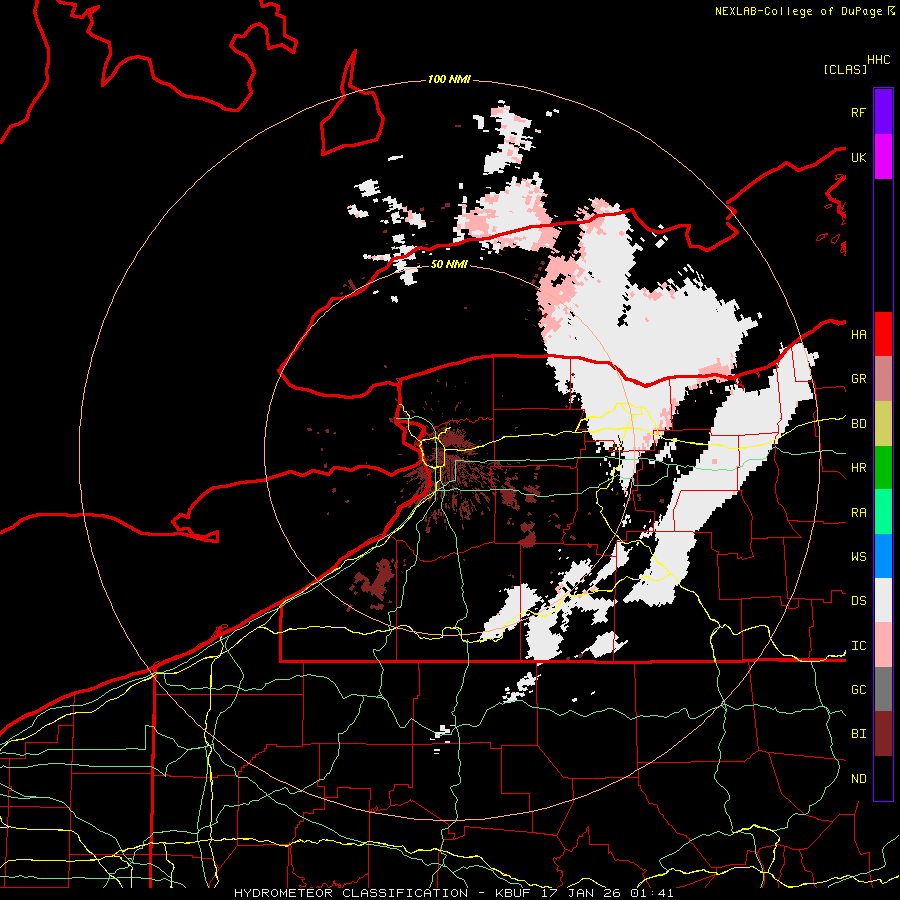900x900 pixels.
Task: Click the BD yellow legend swatch
Action: [x=883, y=424]
